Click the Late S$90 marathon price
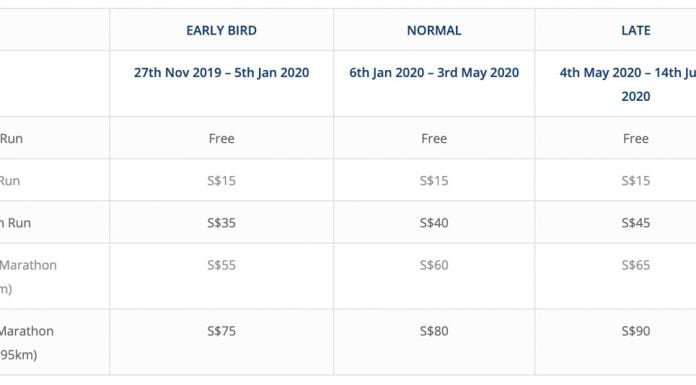This screenshot has width=696, height=385. [x=636, y=331]
